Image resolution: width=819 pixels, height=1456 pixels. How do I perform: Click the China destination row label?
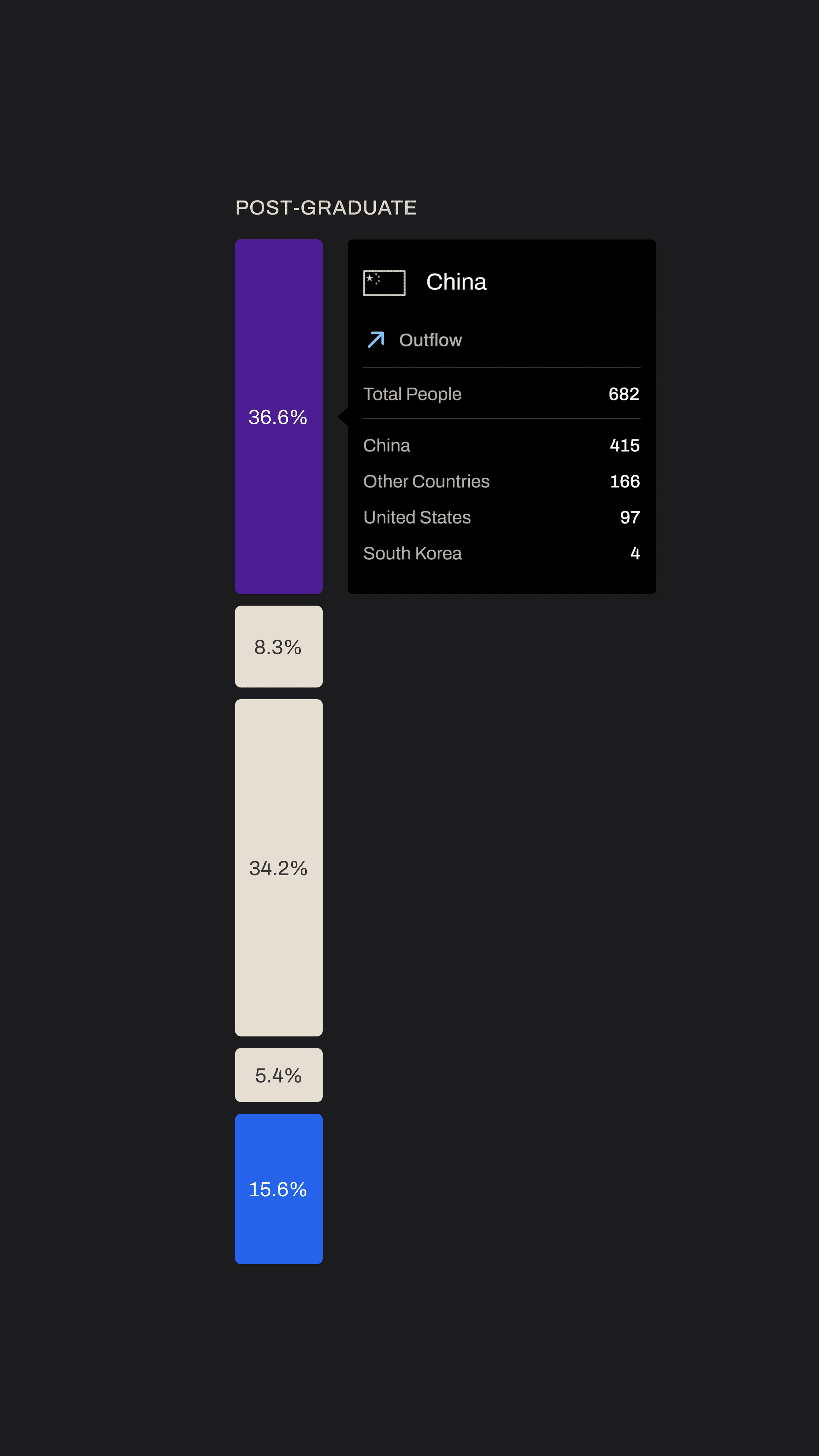pos(387,446)
